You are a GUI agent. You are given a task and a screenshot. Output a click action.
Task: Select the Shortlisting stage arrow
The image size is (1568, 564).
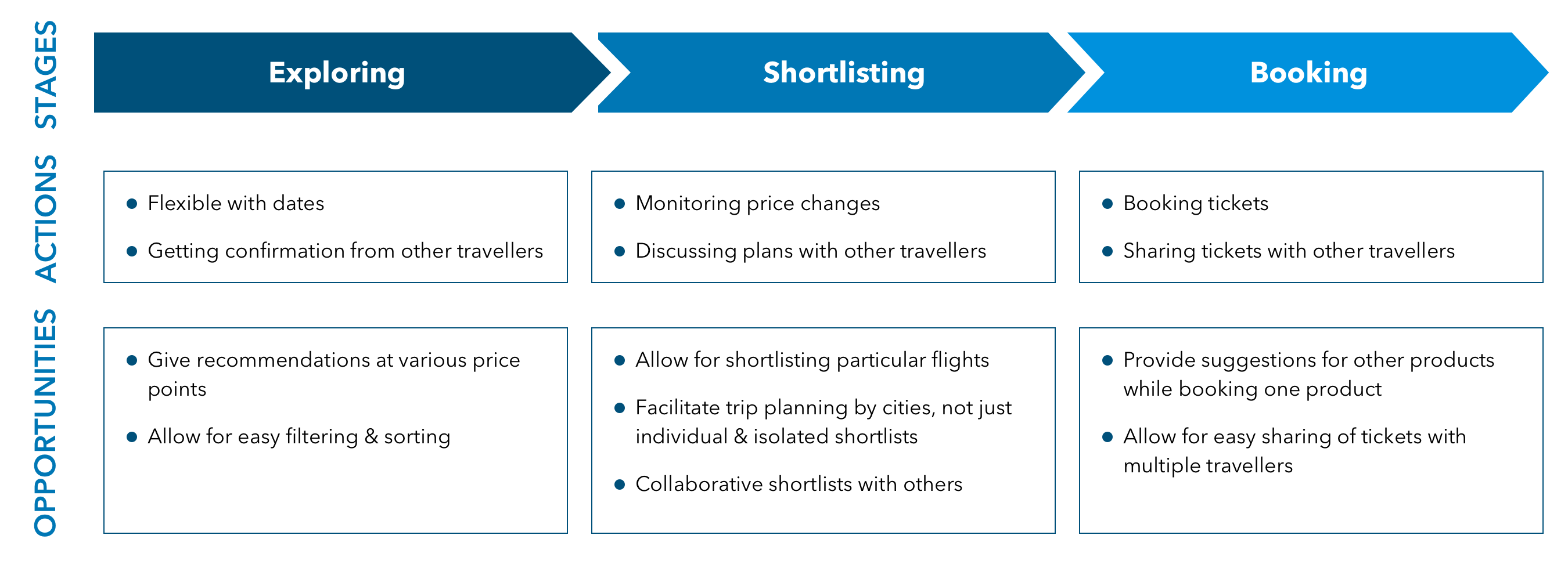pyautogui.click(x=843, y=73)
